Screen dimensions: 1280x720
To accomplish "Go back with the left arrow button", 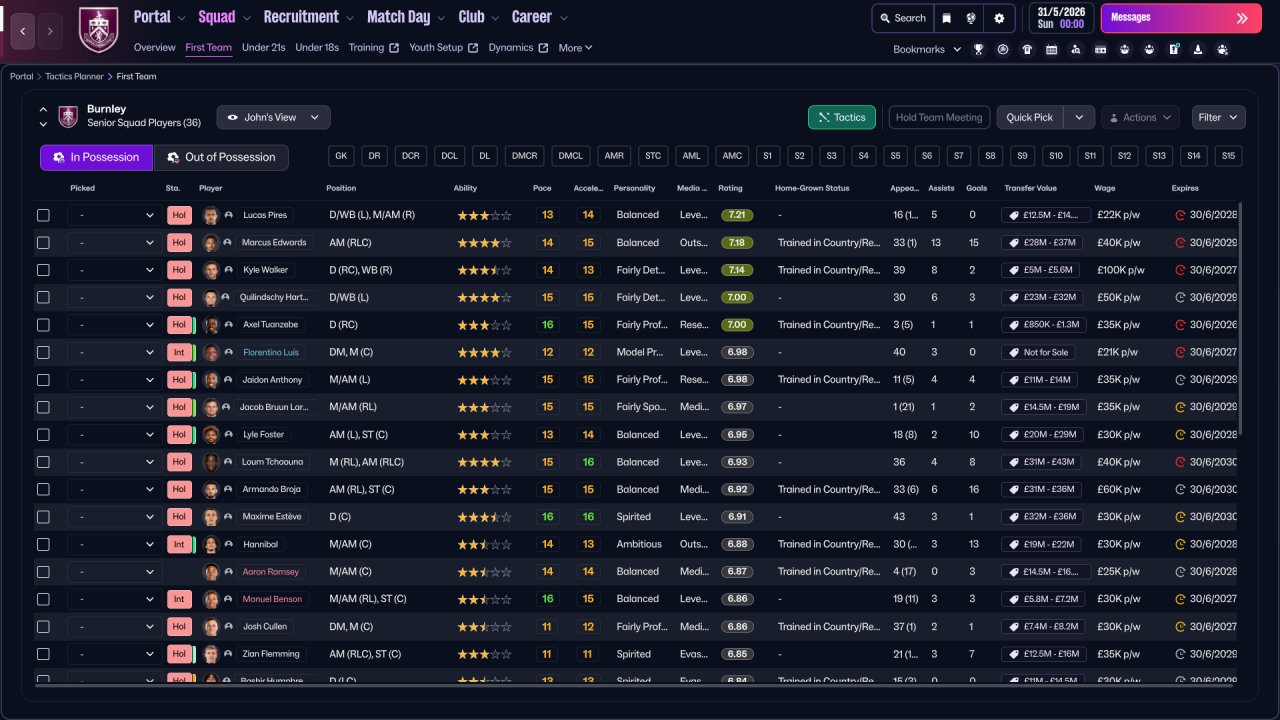I will (23, 31).
